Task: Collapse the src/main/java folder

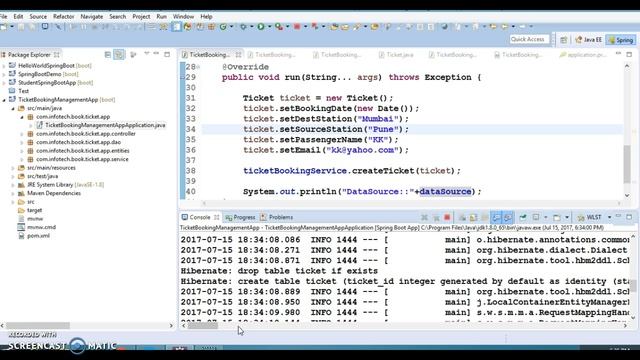Action: point(13,108)
